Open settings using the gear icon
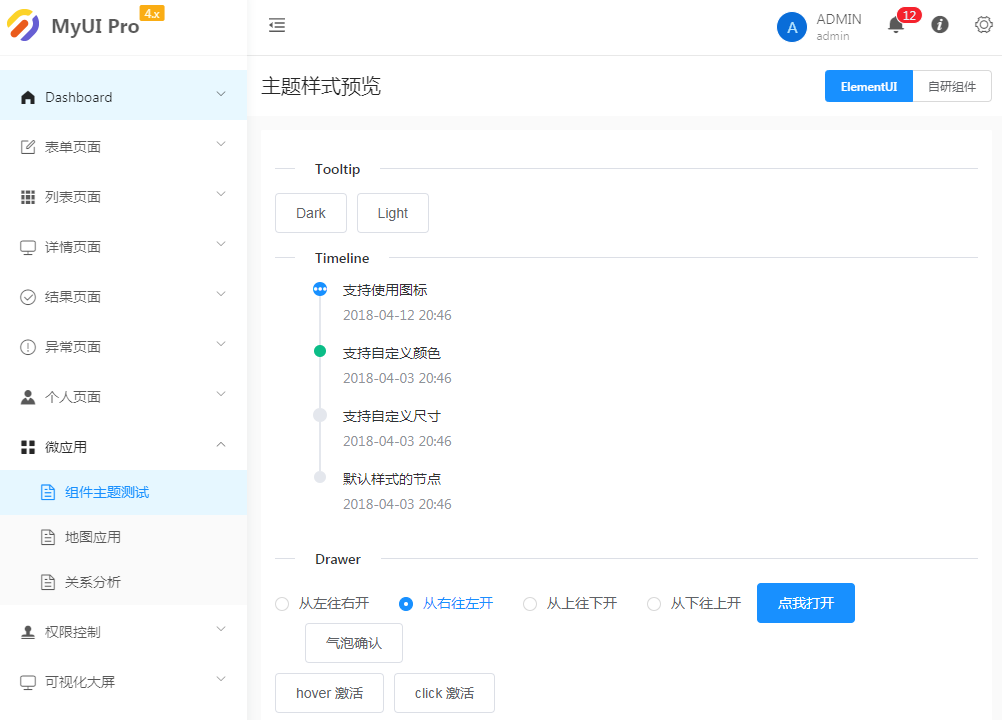Viewport: 1002px width, 720px height. [984, 25]
